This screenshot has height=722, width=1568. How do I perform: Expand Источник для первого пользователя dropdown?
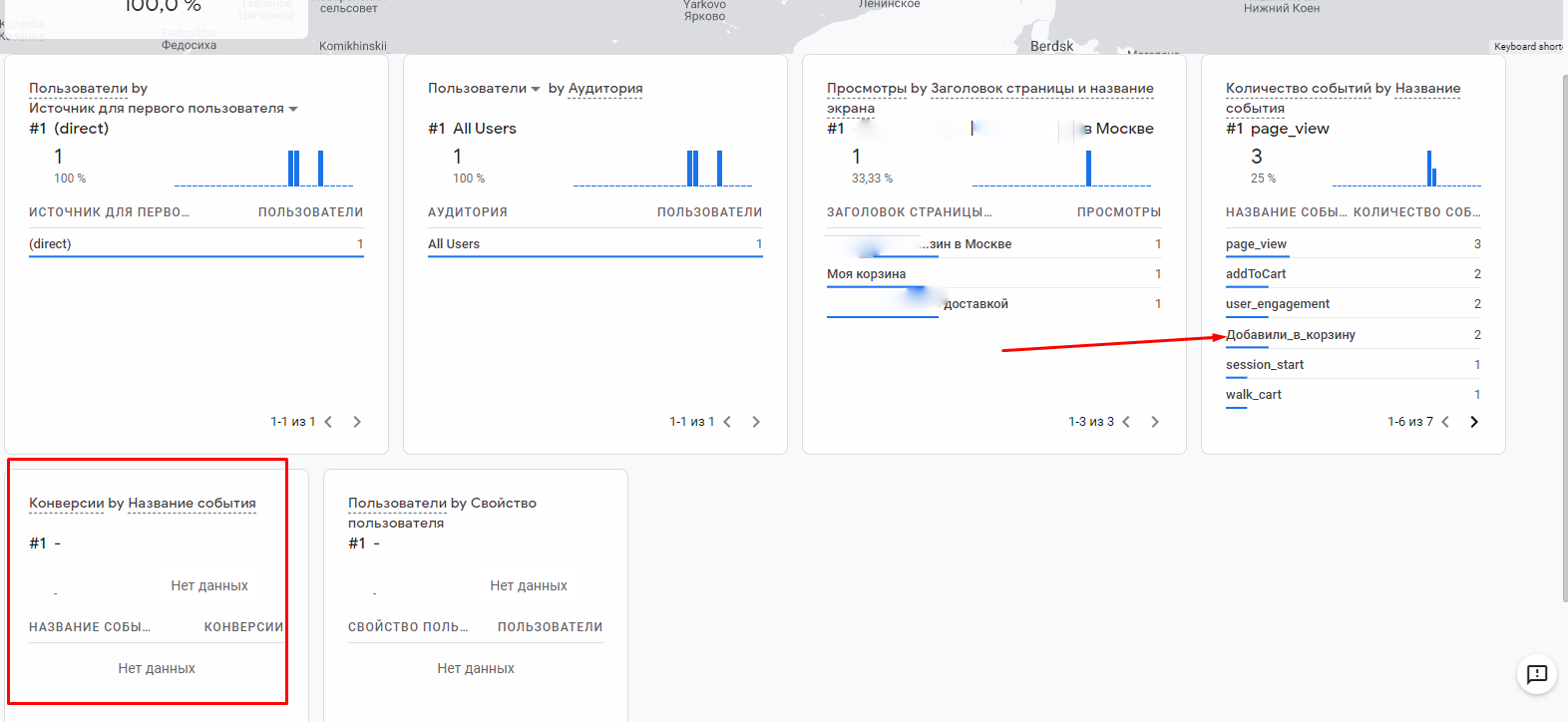tap(293, 109)
